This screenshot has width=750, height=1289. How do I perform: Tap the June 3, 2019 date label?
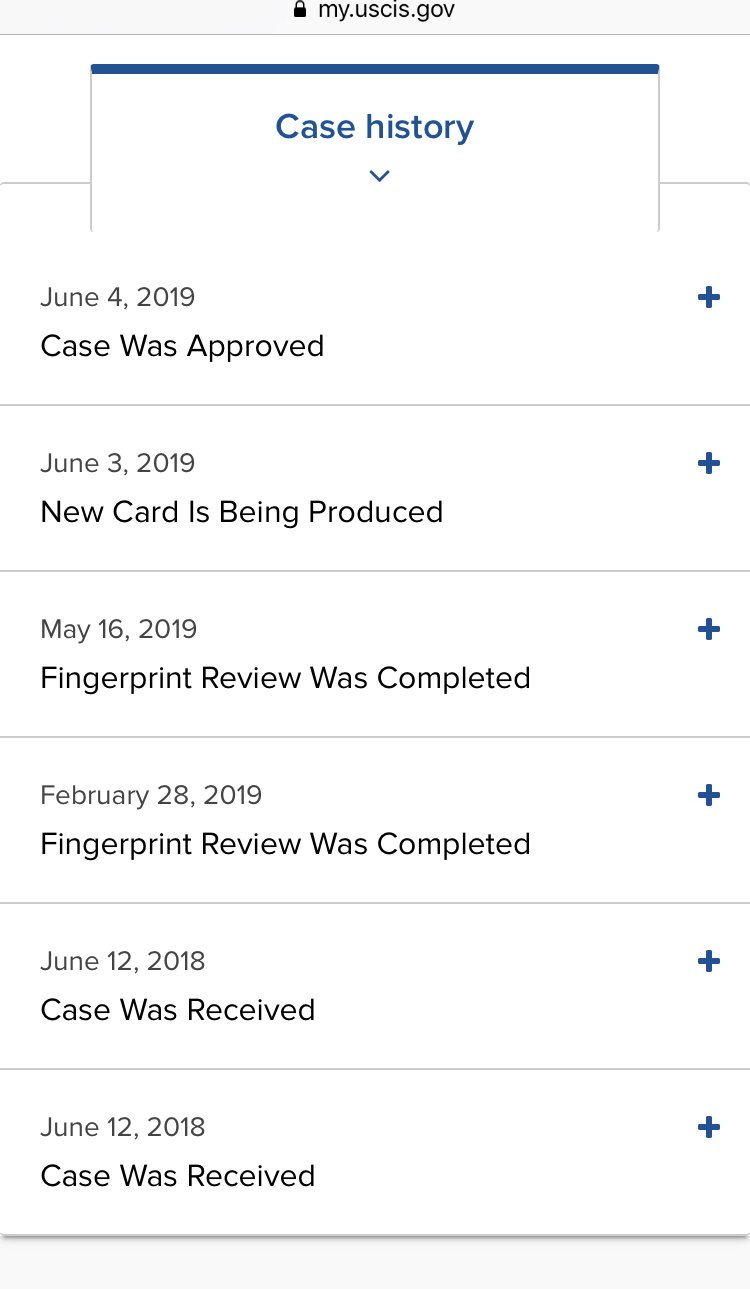(x=117, y=463)
